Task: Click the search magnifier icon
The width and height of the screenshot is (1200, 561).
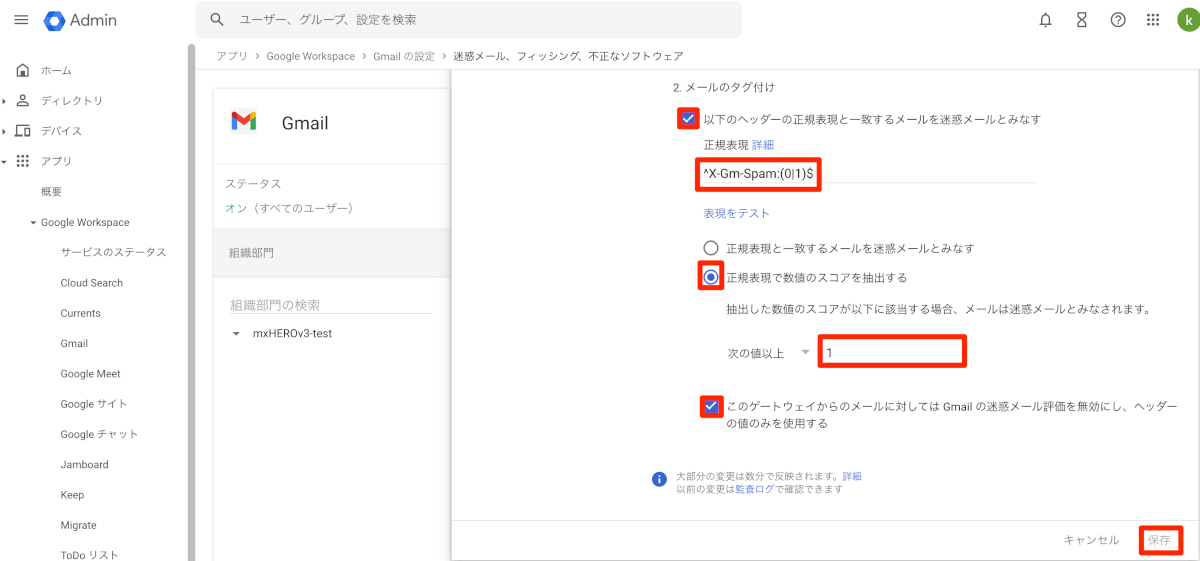Action: tap(217, 20)
